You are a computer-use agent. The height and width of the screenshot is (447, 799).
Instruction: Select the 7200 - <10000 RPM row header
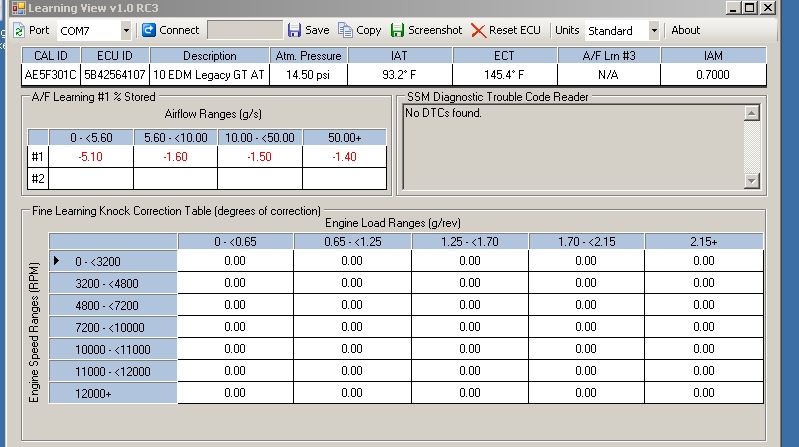coord(113,327)
